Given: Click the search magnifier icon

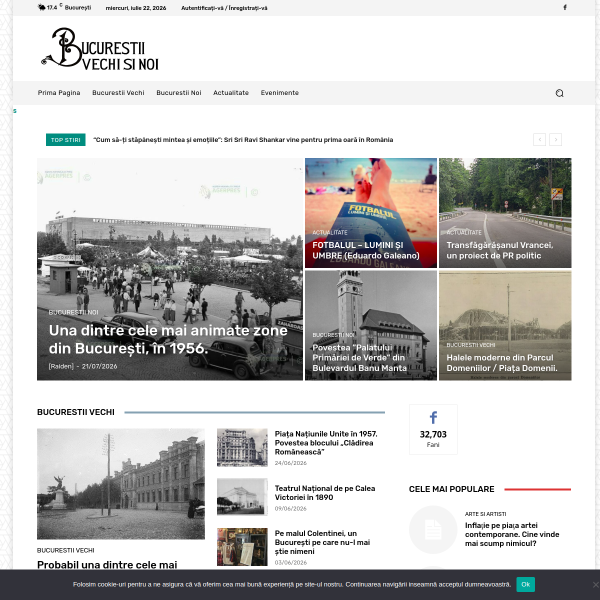Looking at the screenshot, I should pyautogui.click(x=559, y=93).
